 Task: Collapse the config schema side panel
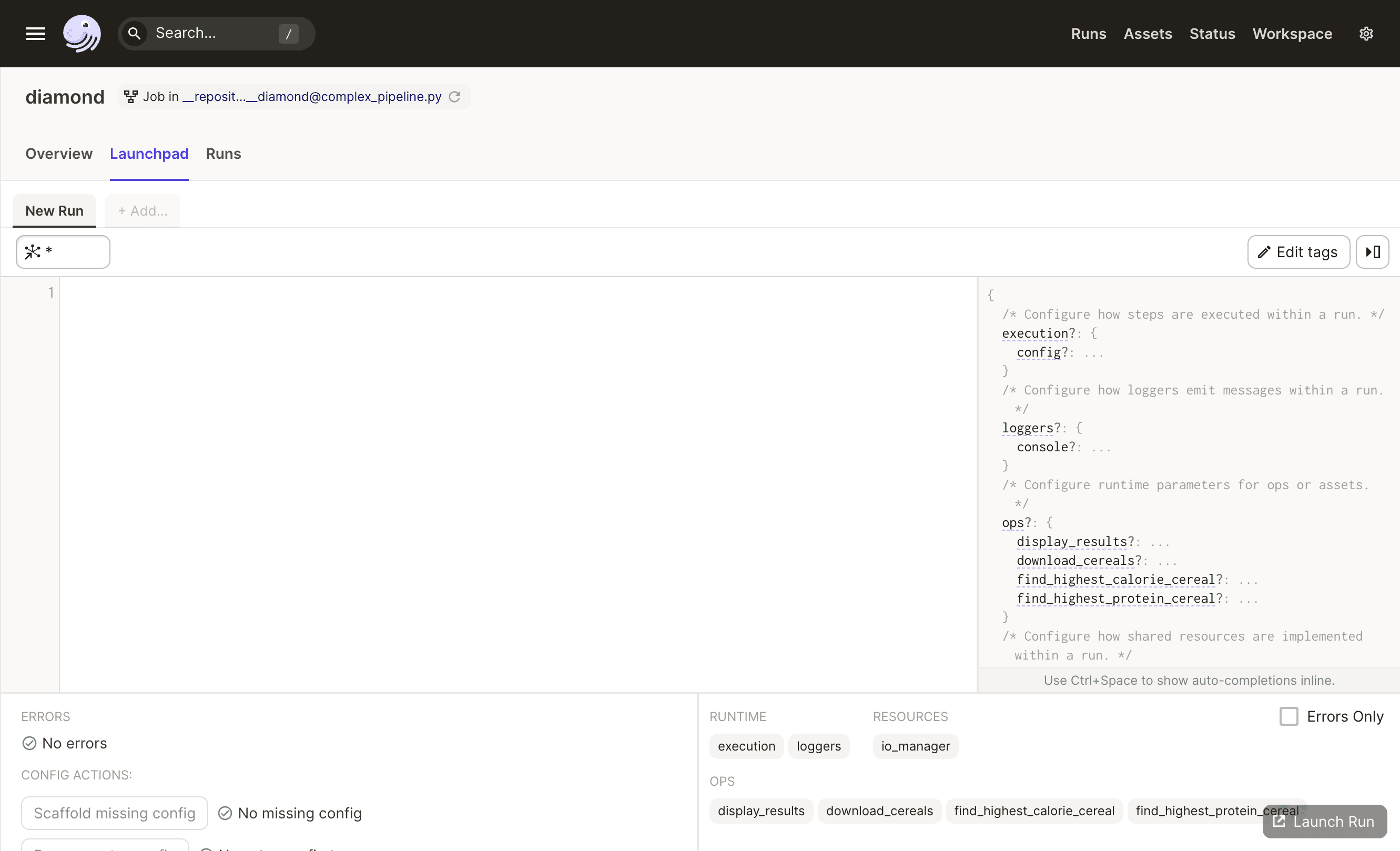(x=1372, y=251)
